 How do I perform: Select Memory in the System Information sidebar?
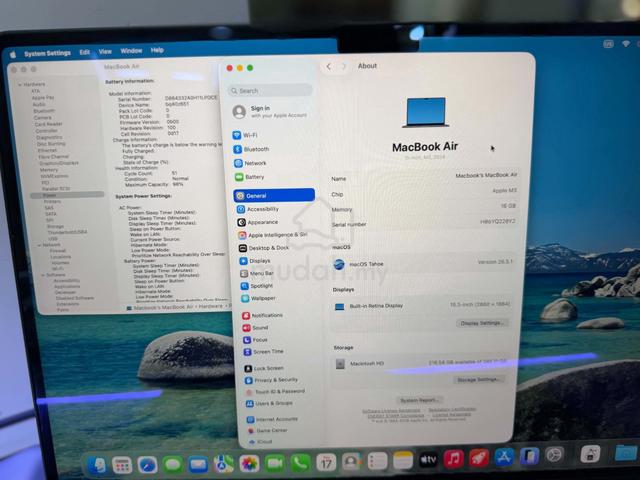[49, 170]
